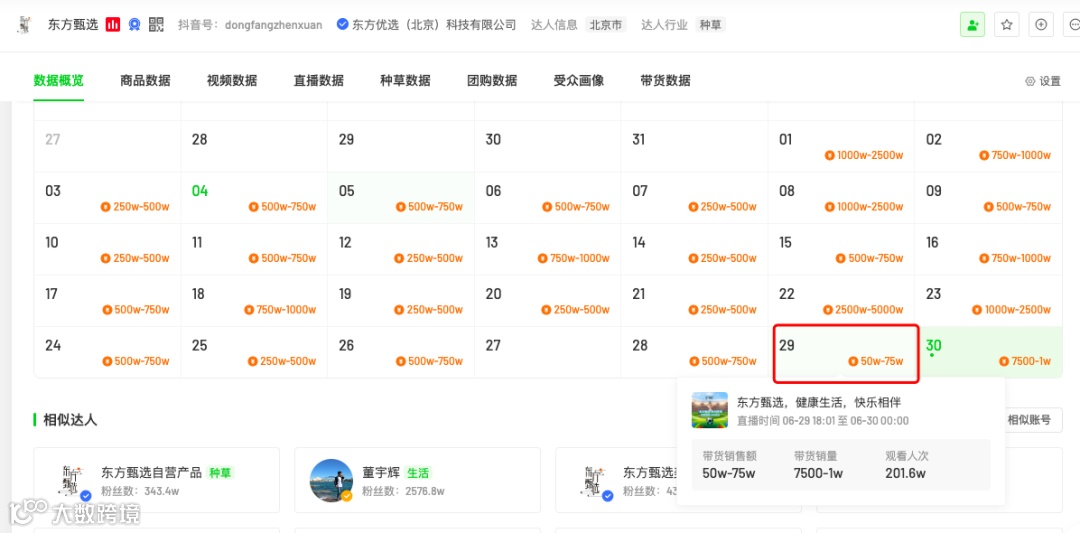Select calendar day 22 with 2500w-5000w

coord(841,301)
